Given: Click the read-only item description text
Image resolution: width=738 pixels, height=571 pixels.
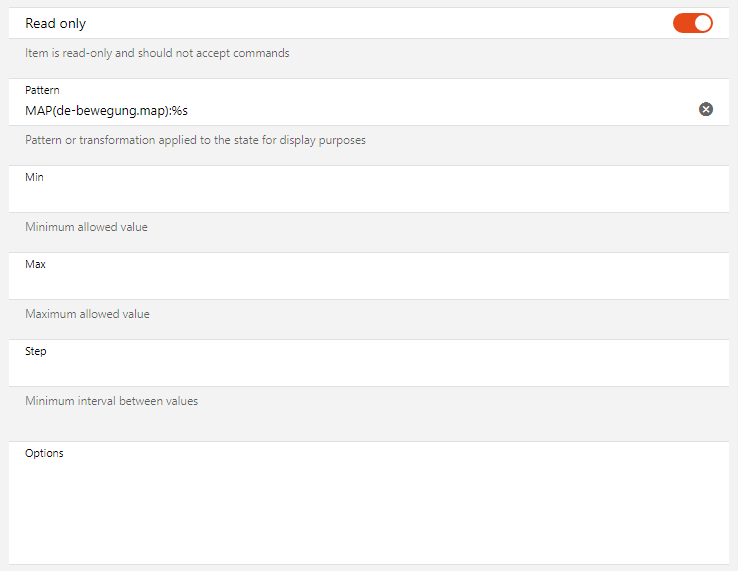Looking at the screenshot, I should point(157,53).
